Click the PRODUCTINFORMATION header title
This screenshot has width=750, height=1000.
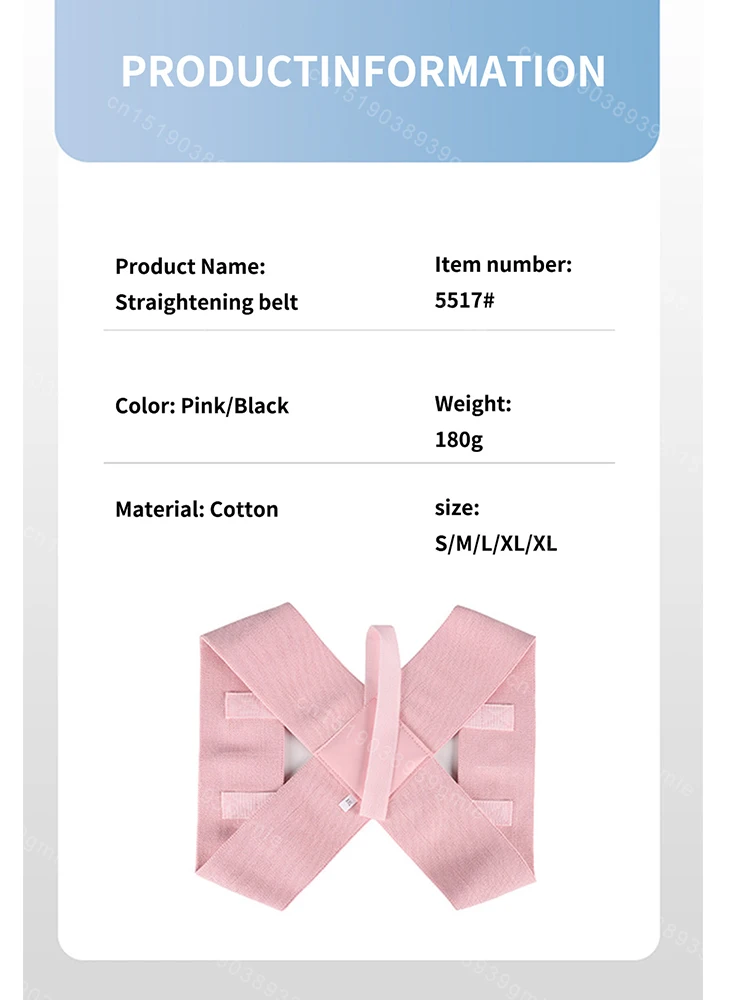coord(363,71)
